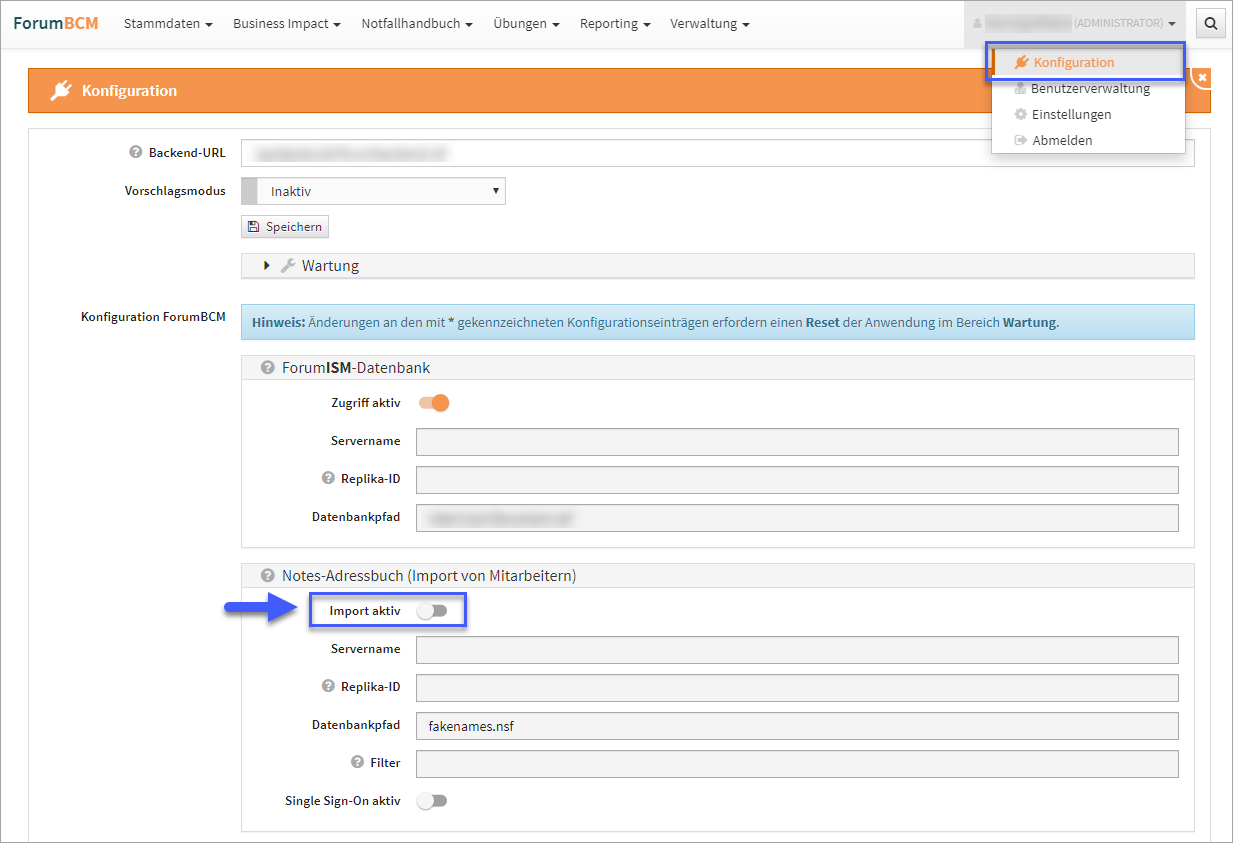Open the Stammdaten menu
This screenshot has width=1233, height=843.
[x=168, y=24]
